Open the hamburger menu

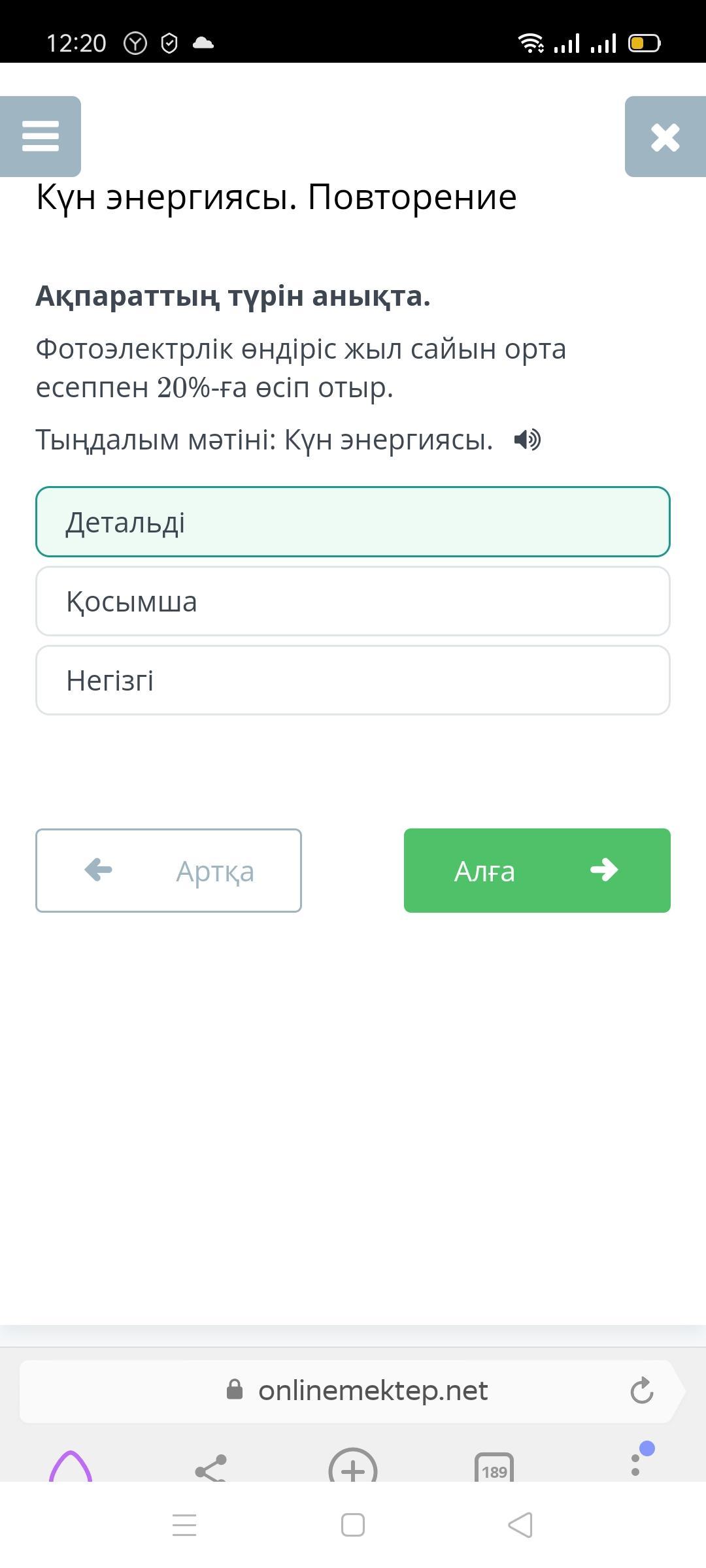pos(41,137)
